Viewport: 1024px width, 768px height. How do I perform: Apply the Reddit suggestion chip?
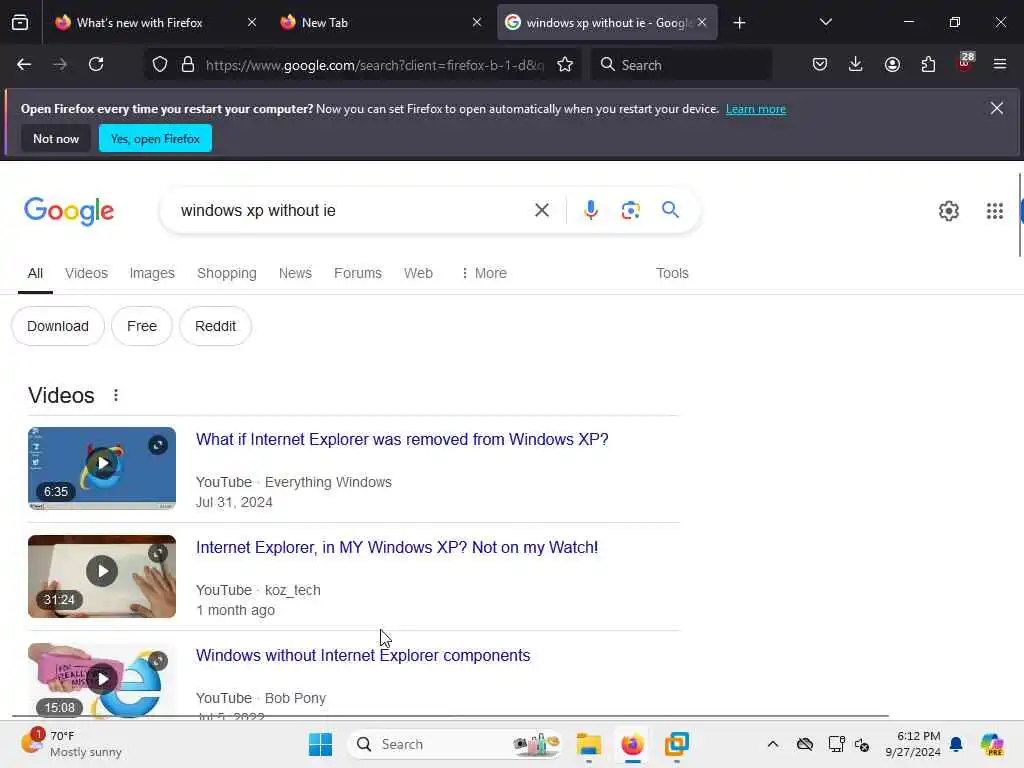point(215,326)
